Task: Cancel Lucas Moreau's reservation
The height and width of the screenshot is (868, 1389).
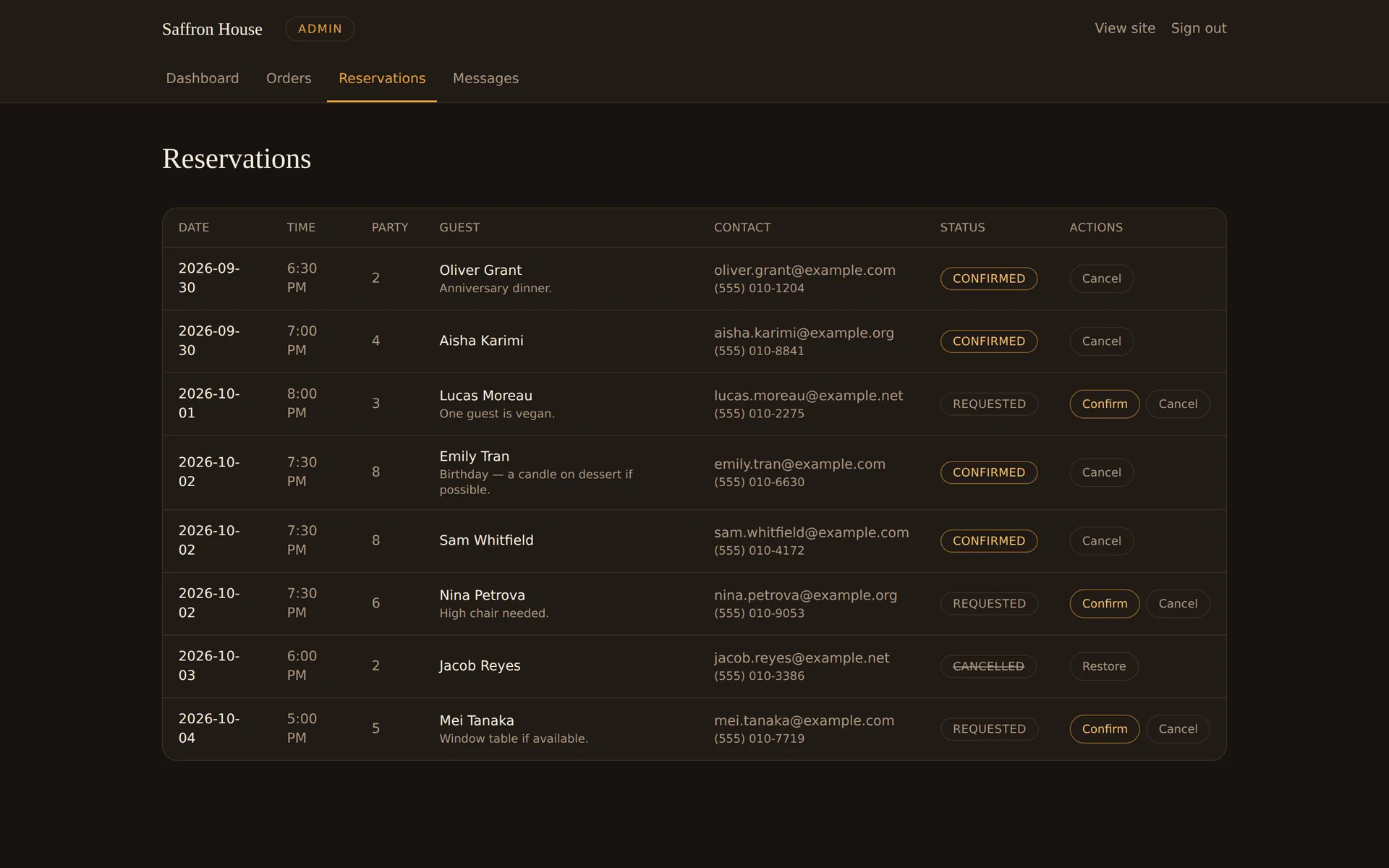Action: point(1178,404)
